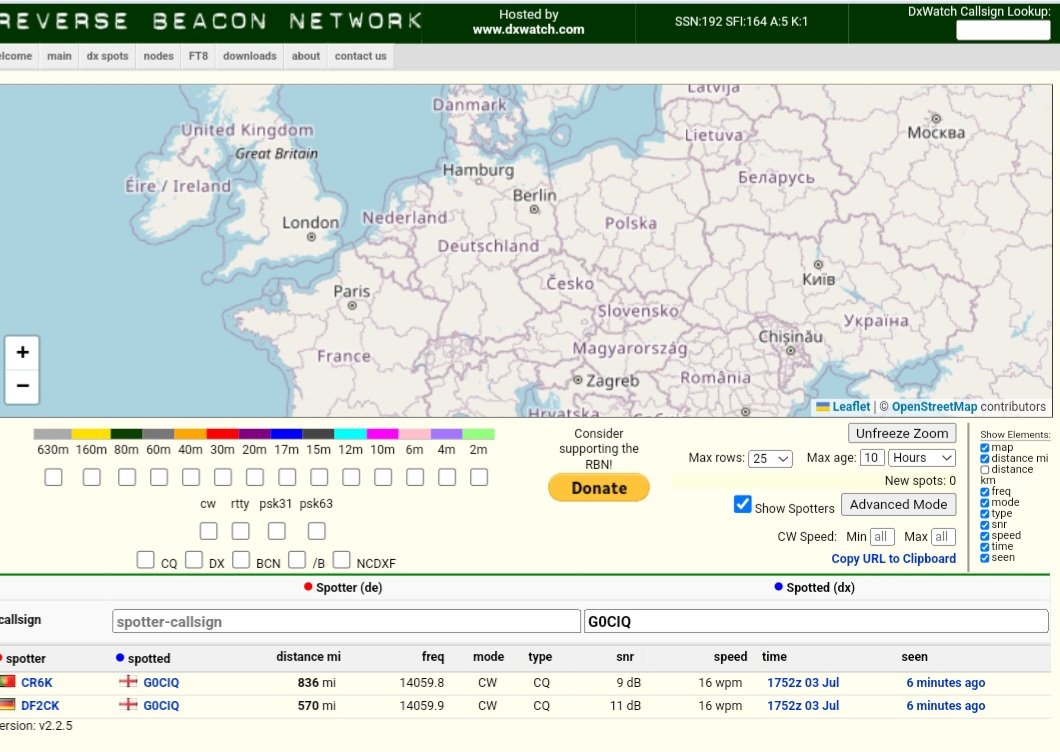This screenshot has height=752, width=1060.
Task: Click the spotted callsign field containing G0CIQ
Action: (816, 621)
